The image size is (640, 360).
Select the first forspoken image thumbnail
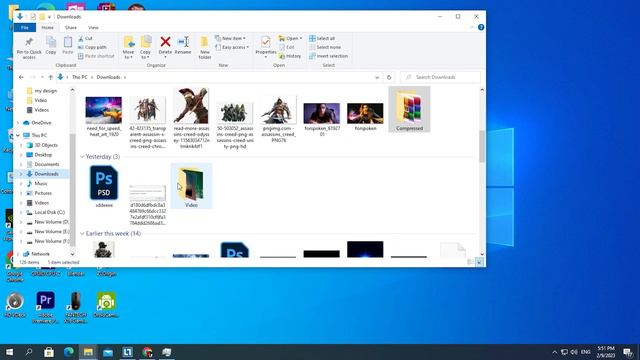click(322, 113)
